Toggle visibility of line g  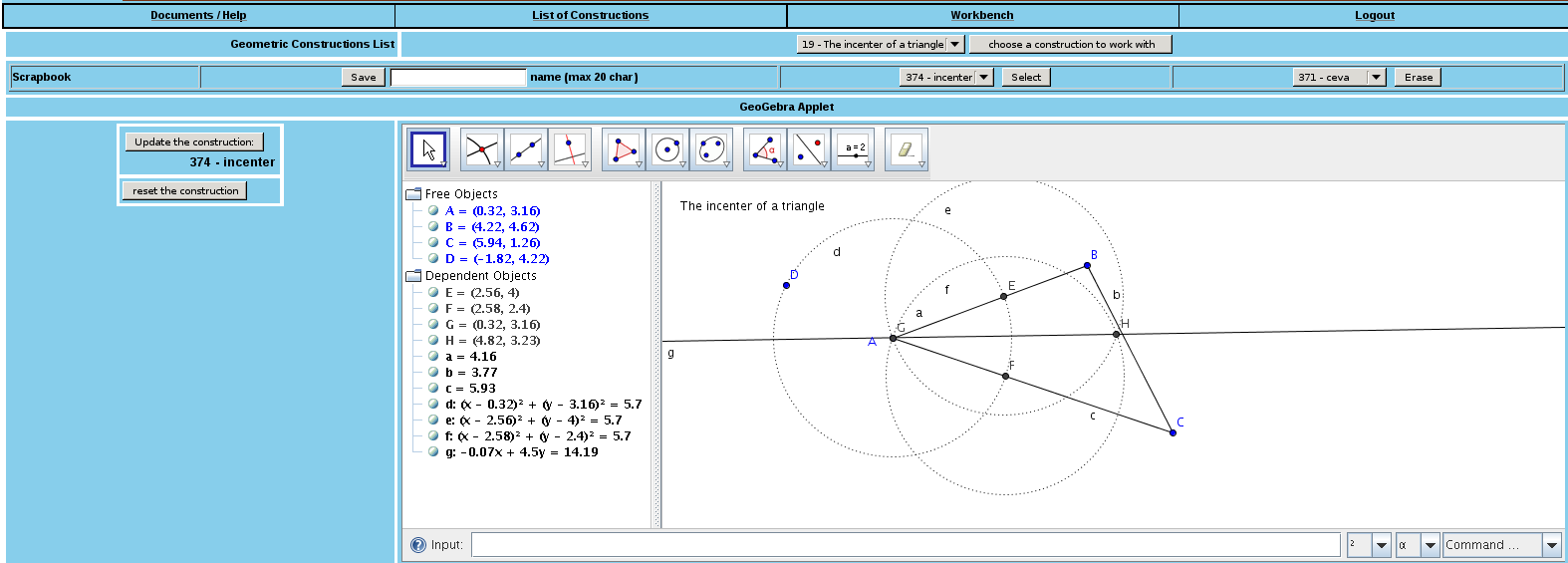(x=433, y=451)
